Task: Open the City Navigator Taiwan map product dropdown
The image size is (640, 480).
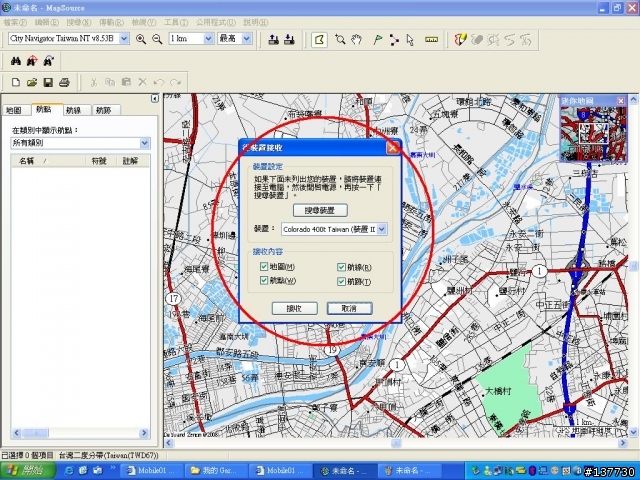Action: click(124, 39)
